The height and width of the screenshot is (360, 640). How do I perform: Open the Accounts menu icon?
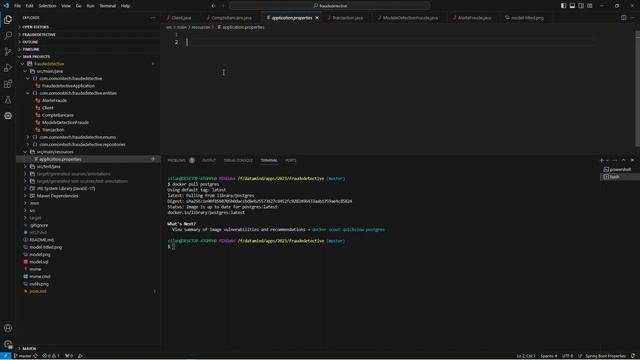coord(8,328)
